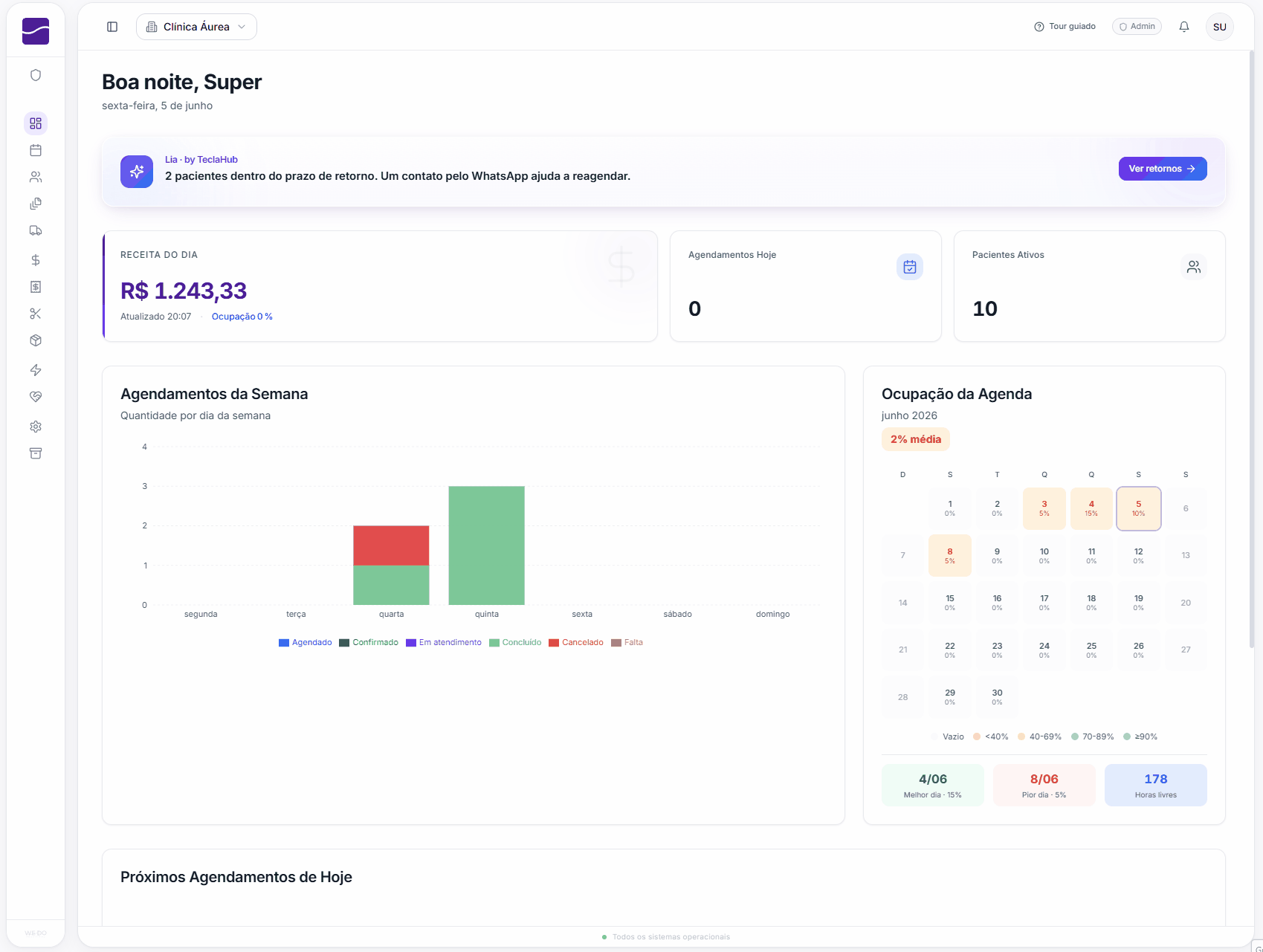Click the Admin badge
The width and height of the screenshot is (1263, 952).
coord(1137,27)
